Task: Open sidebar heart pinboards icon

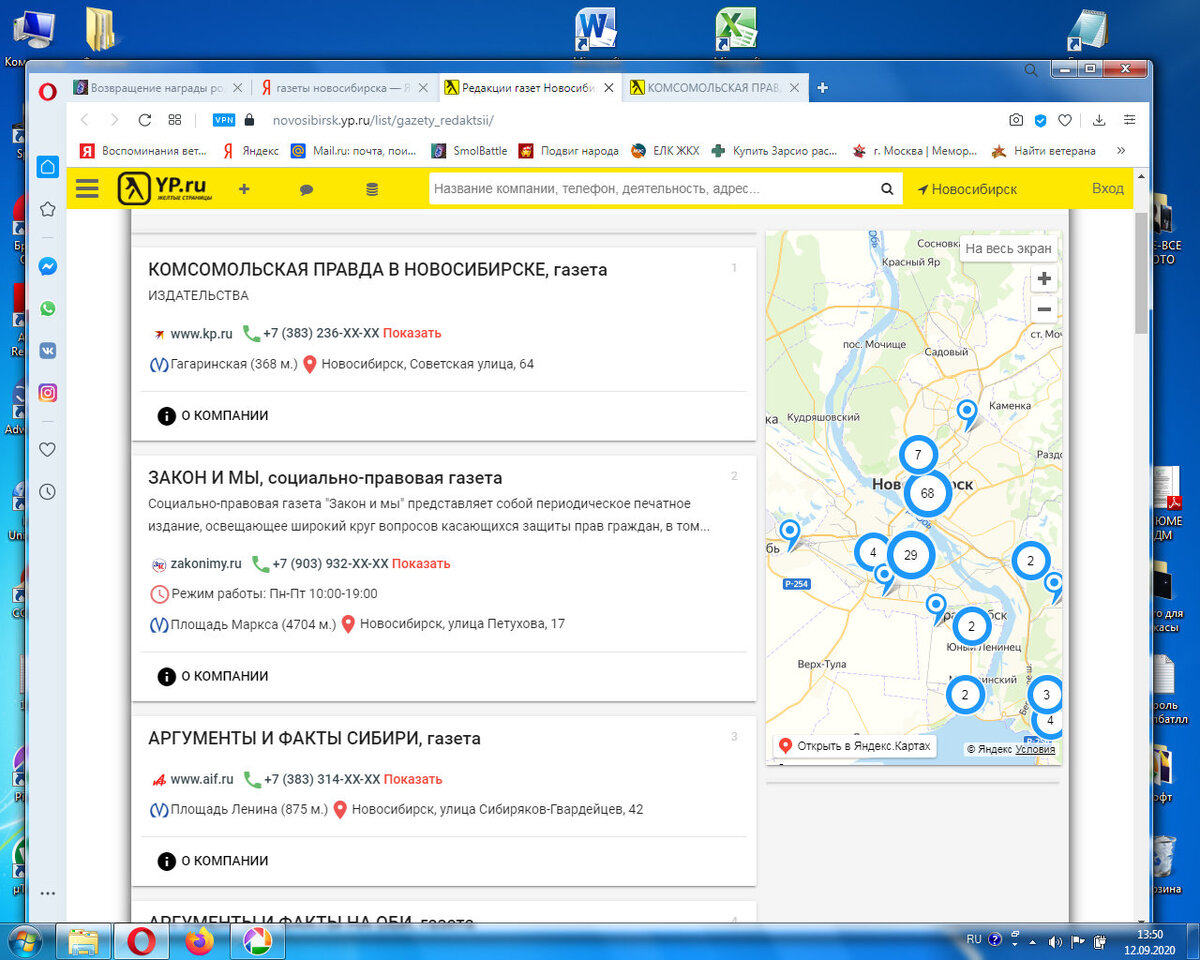Action: (x=47, y=450)
